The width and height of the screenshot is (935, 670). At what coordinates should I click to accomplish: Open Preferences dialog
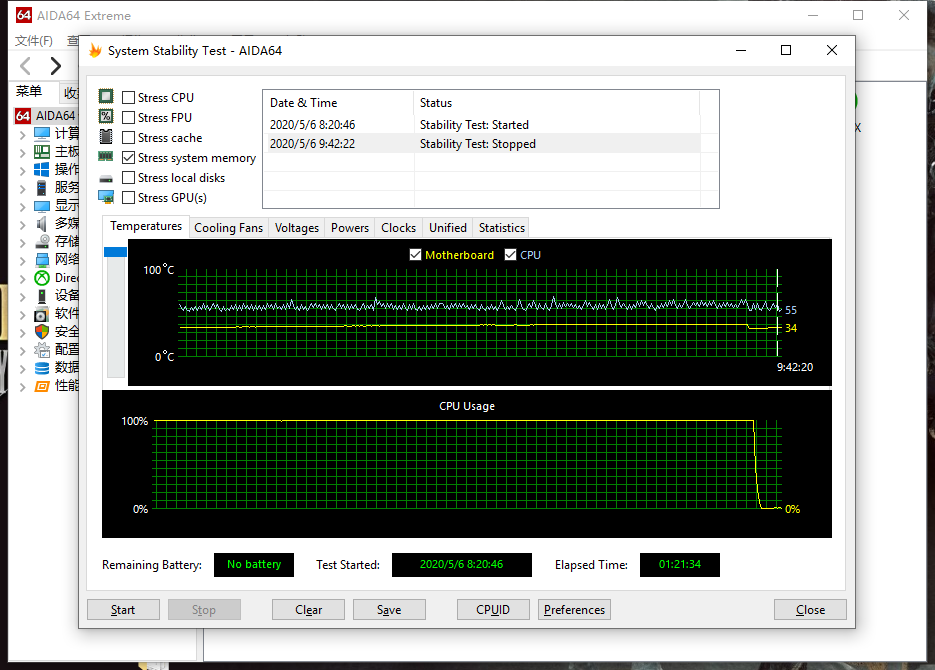click(x=574, y=610)
